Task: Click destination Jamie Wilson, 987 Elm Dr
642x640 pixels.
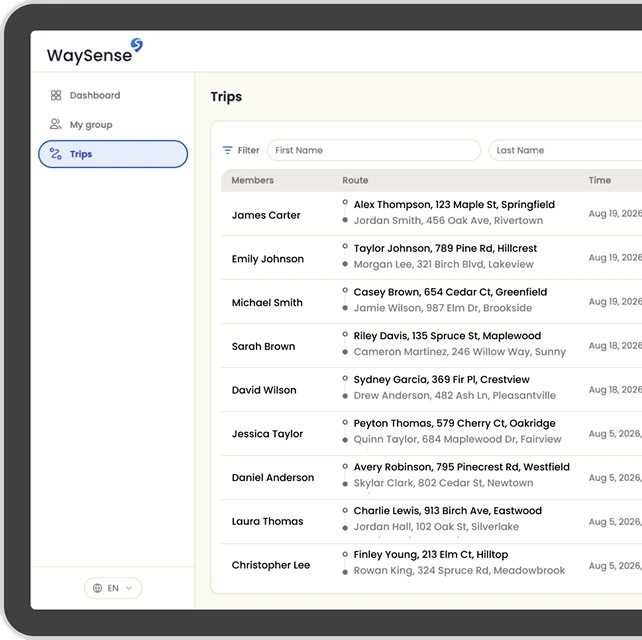Action: point(443,308)
